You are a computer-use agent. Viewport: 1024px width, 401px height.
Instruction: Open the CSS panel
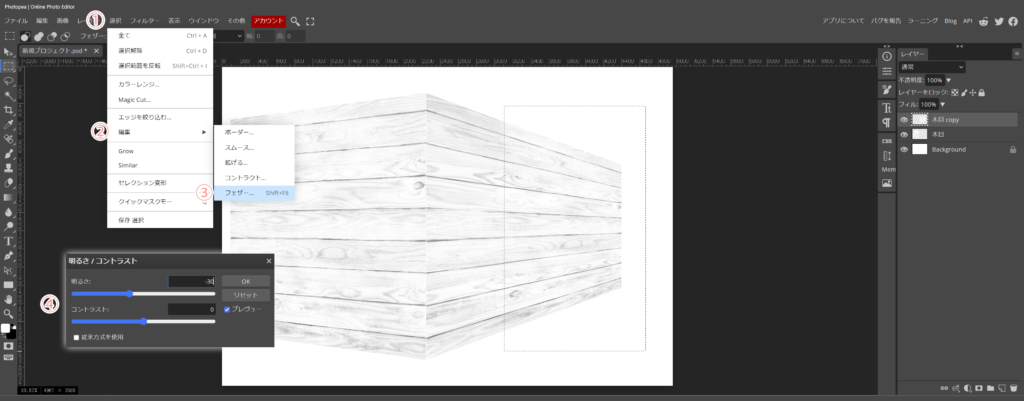point(886,141)
